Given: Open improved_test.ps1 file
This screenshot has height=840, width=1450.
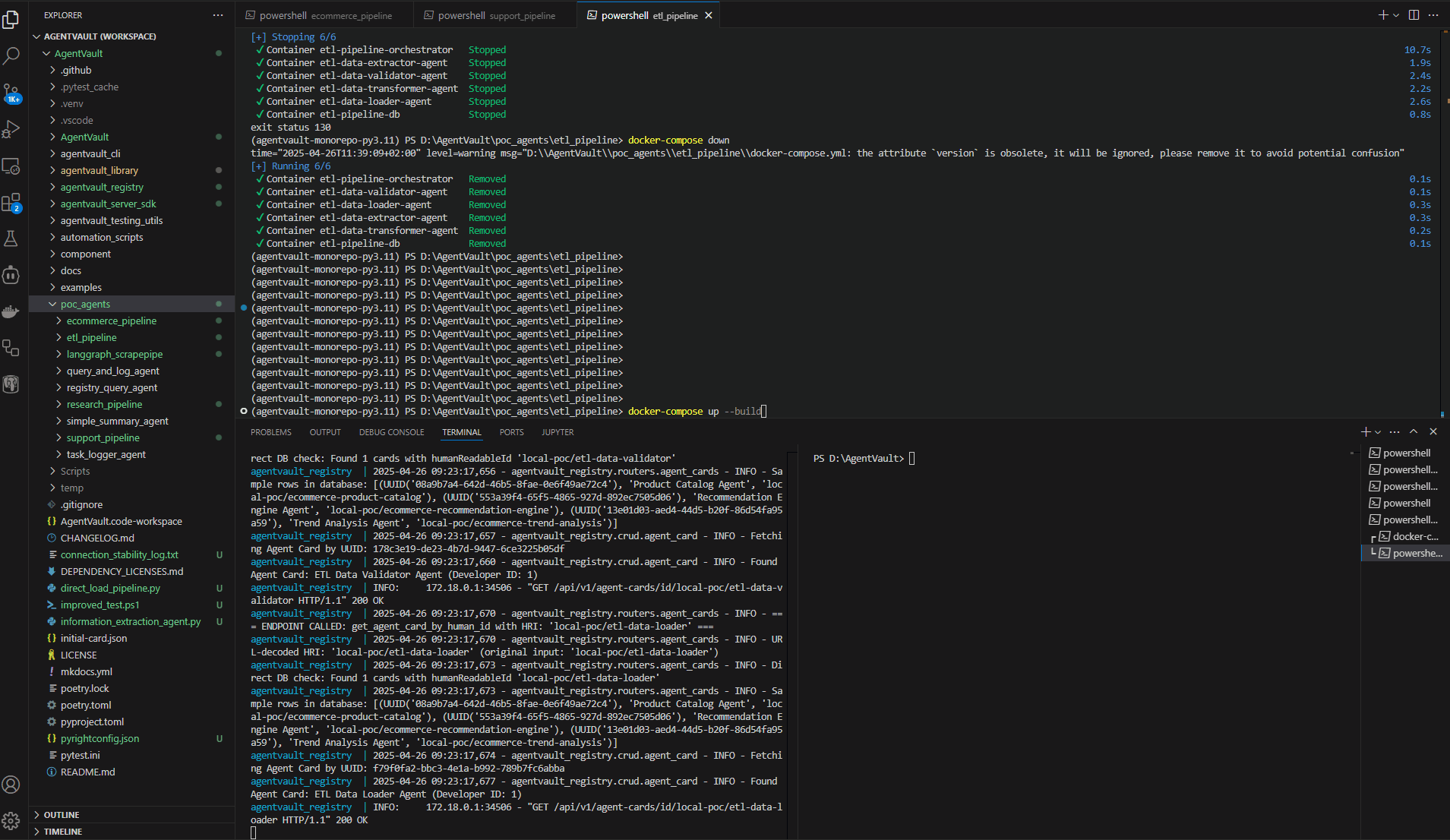Looking at the screenshot, I should [131, 605].
